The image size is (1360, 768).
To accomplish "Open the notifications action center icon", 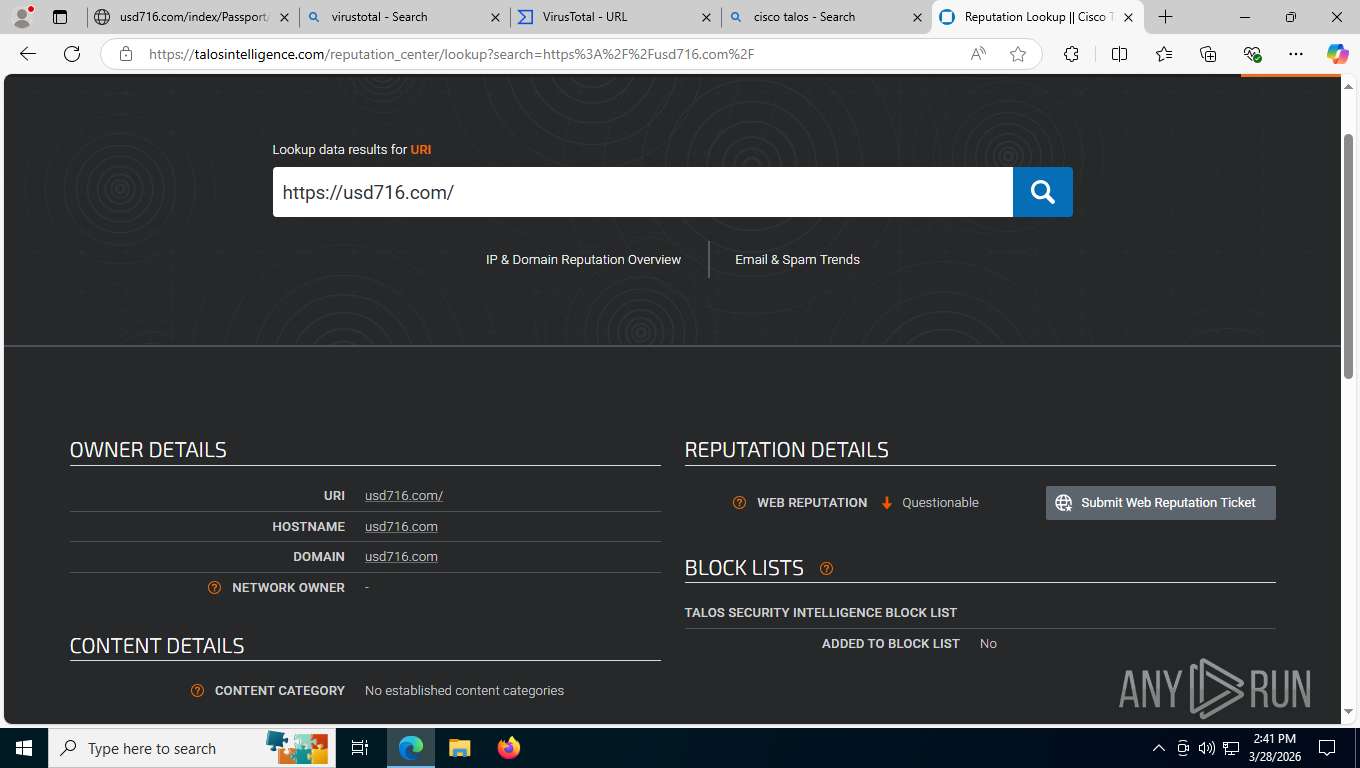I will 1326,748.
